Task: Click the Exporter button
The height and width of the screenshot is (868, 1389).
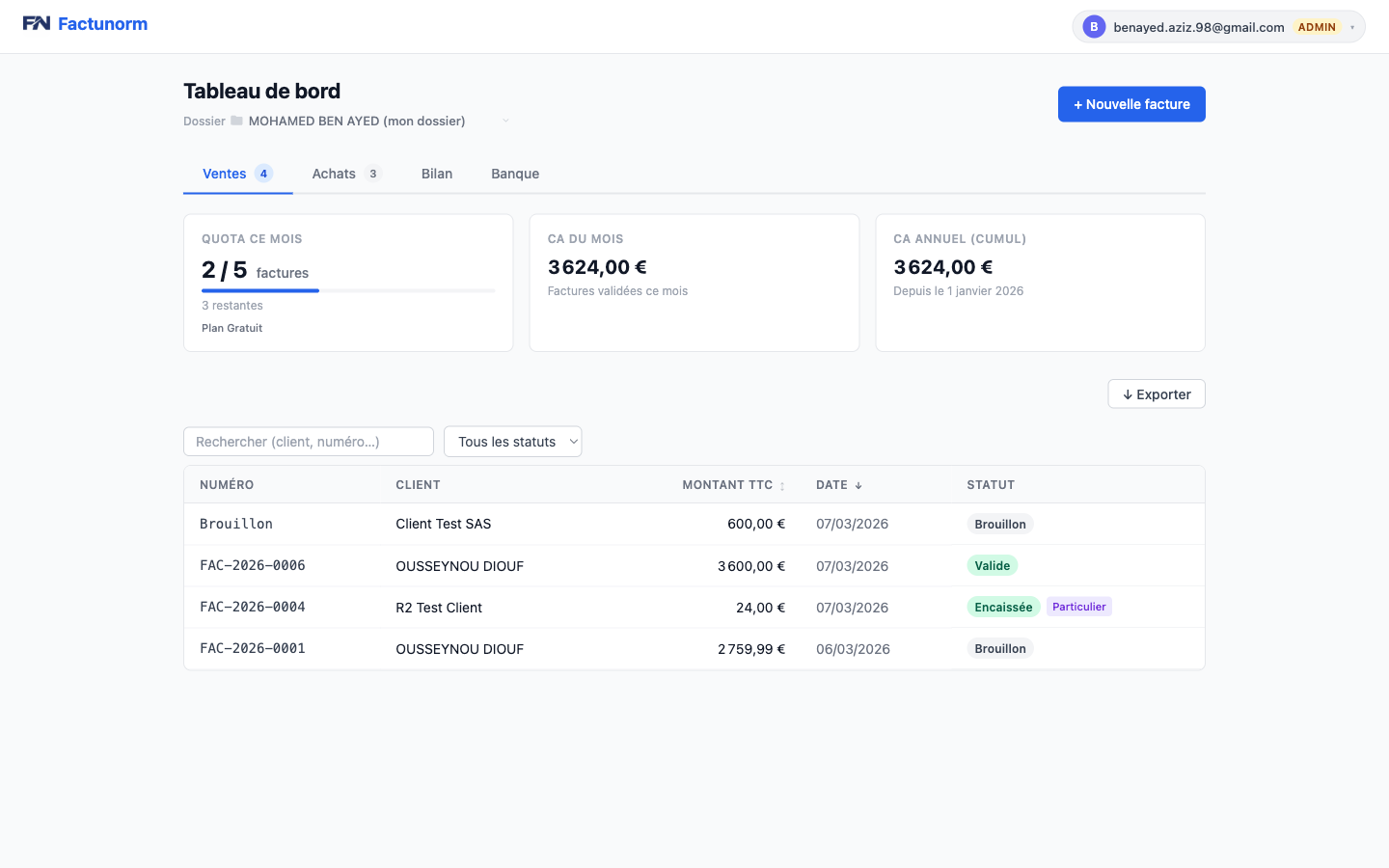Action: pos(1156,394)
